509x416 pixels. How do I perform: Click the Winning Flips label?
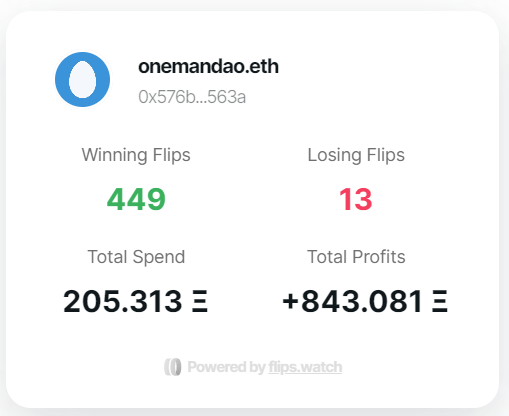coord(136,155)
